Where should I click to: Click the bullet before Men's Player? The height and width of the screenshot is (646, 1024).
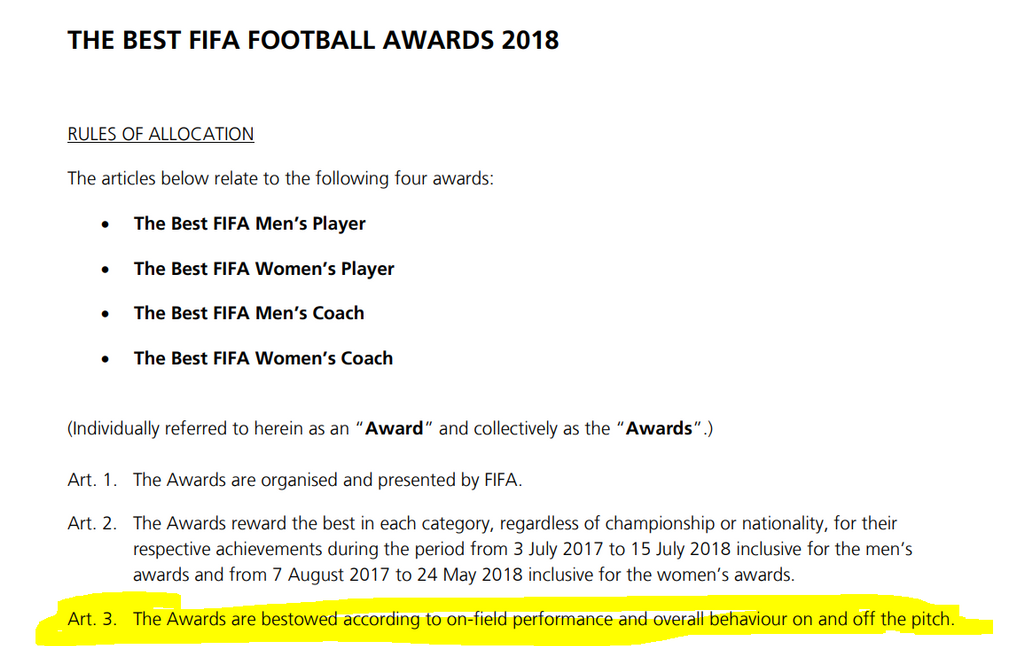pos(105,225)
